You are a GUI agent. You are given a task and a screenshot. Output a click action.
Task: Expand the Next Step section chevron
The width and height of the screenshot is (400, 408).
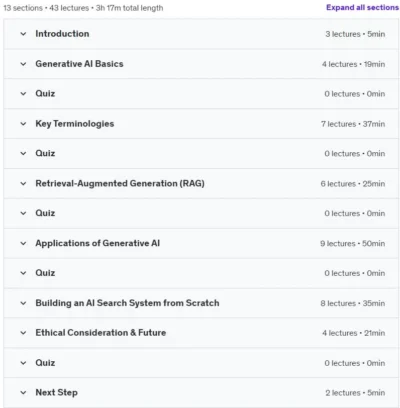coord(23,392)
